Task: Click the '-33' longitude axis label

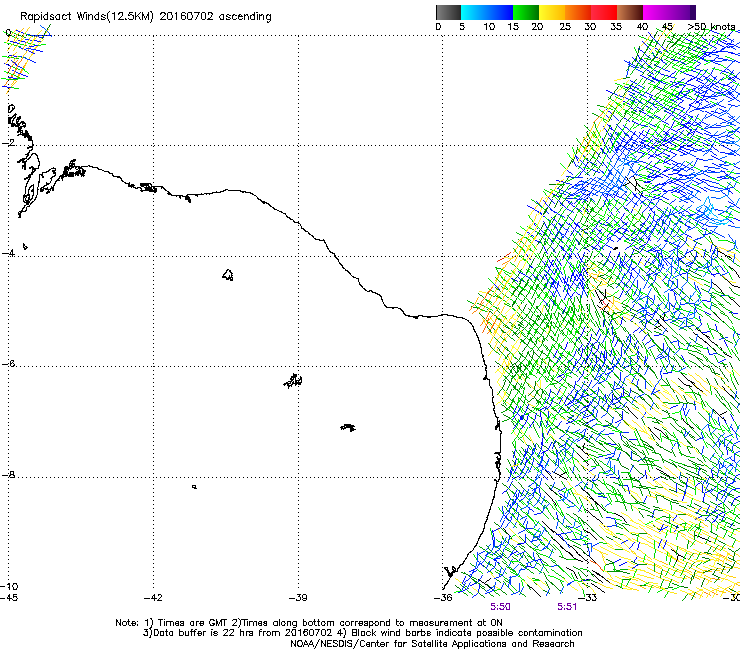Action: tap(588, 598)
